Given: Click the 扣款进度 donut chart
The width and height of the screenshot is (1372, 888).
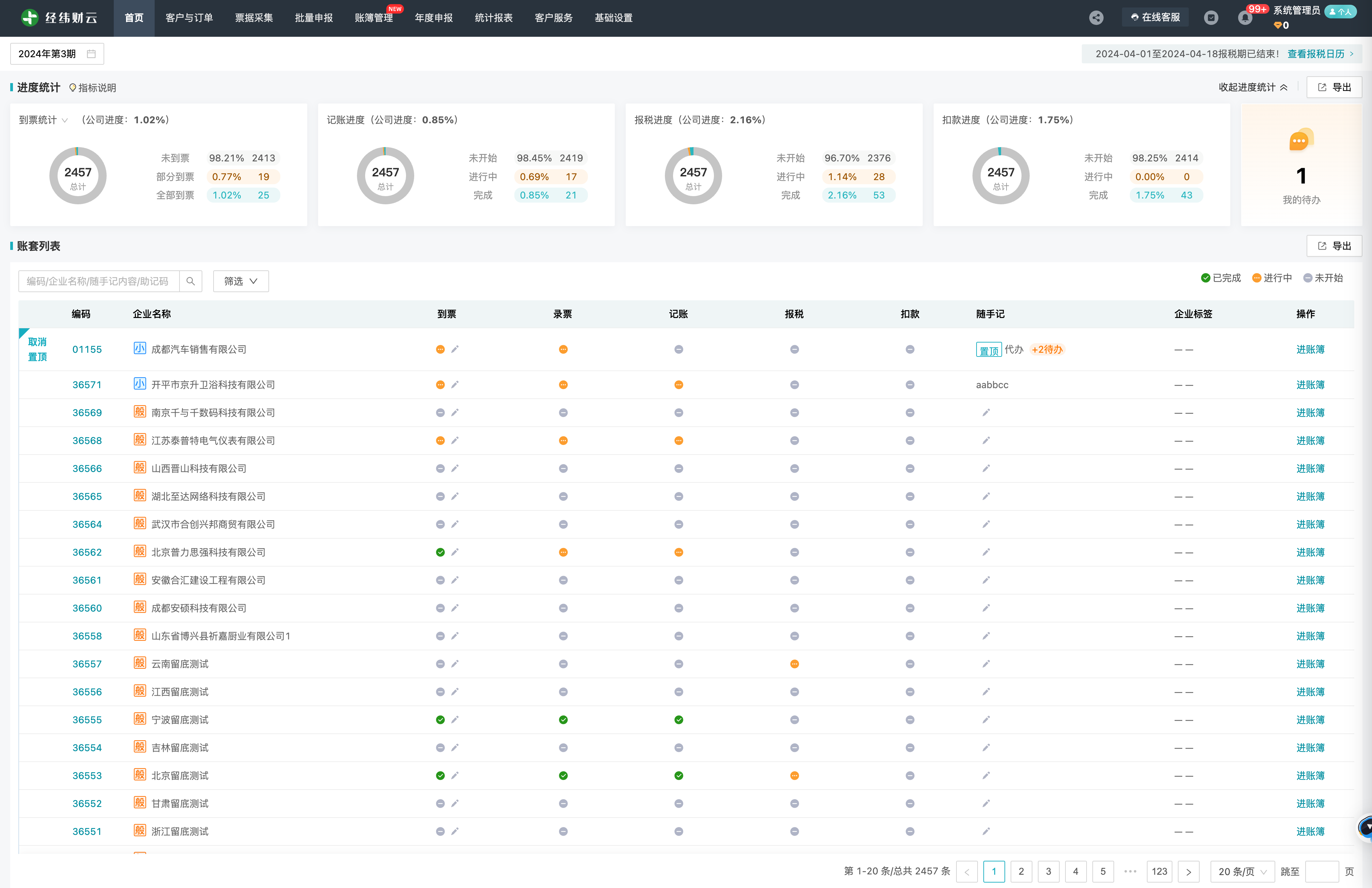Looking at the screenshot, I should [x=1001, y=176].
